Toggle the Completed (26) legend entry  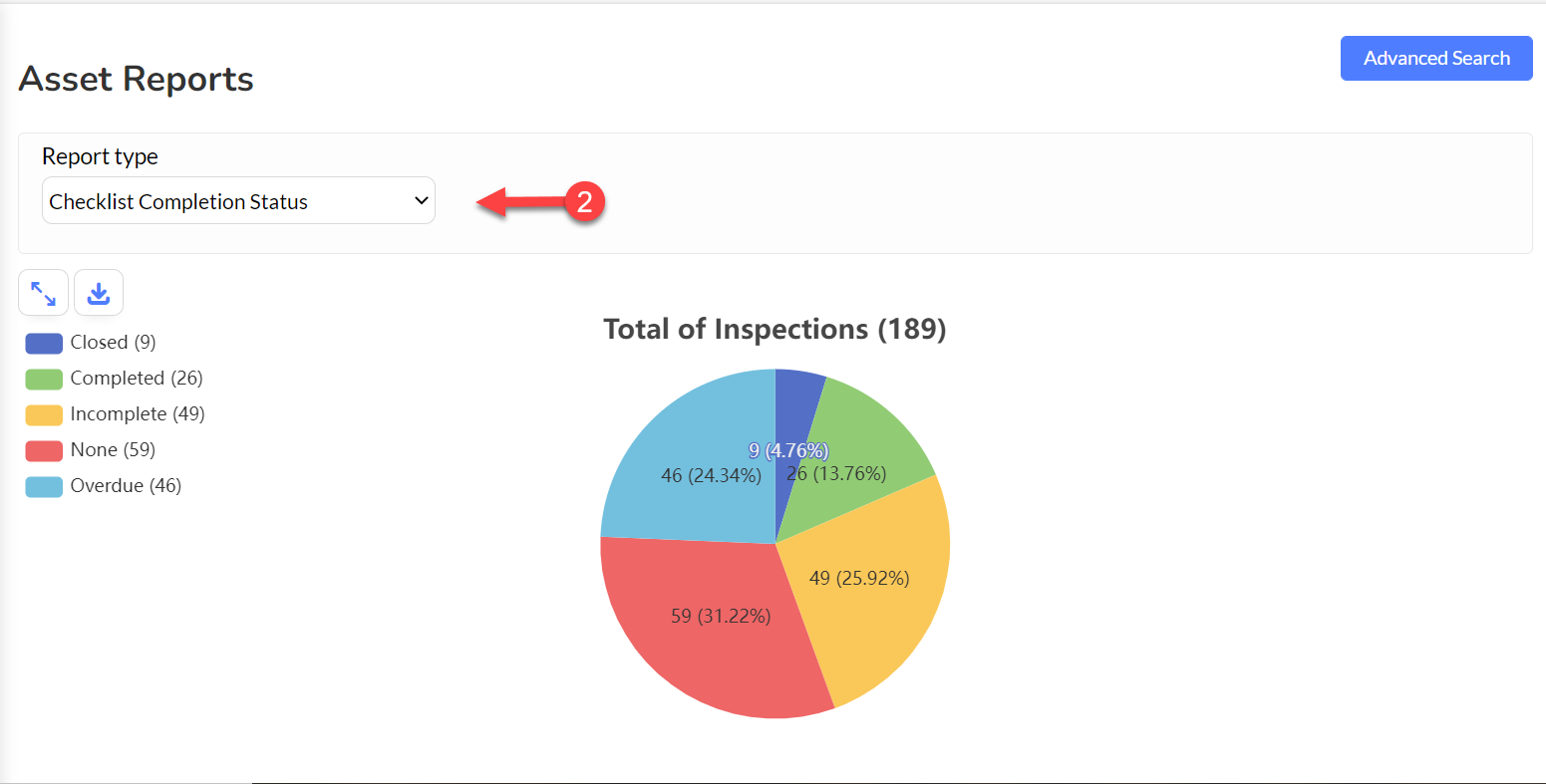point(114,379)
